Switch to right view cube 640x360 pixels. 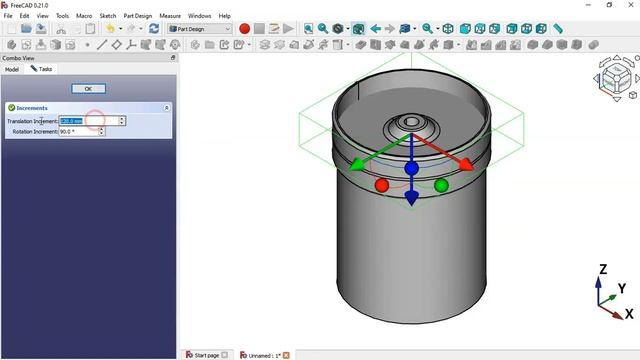tap(494, 29)
